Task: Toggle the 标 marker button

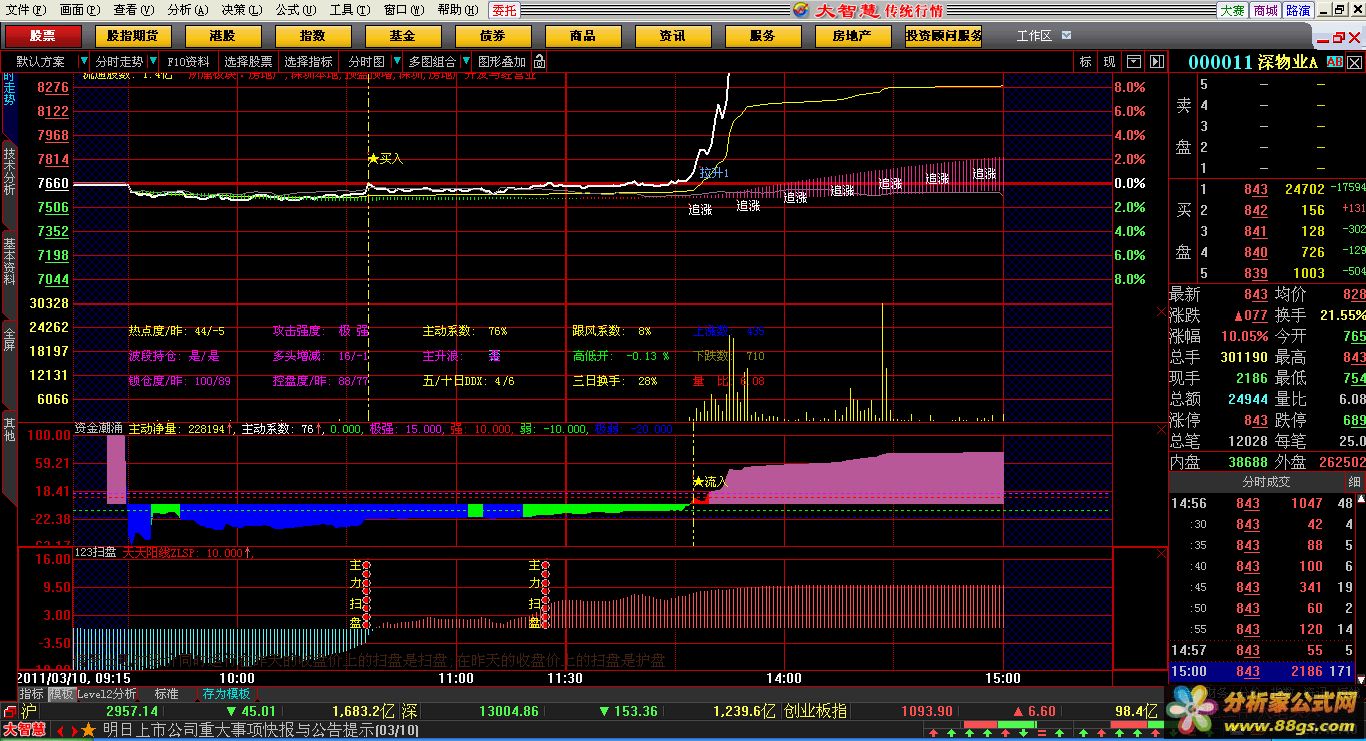Action: 1086,62
